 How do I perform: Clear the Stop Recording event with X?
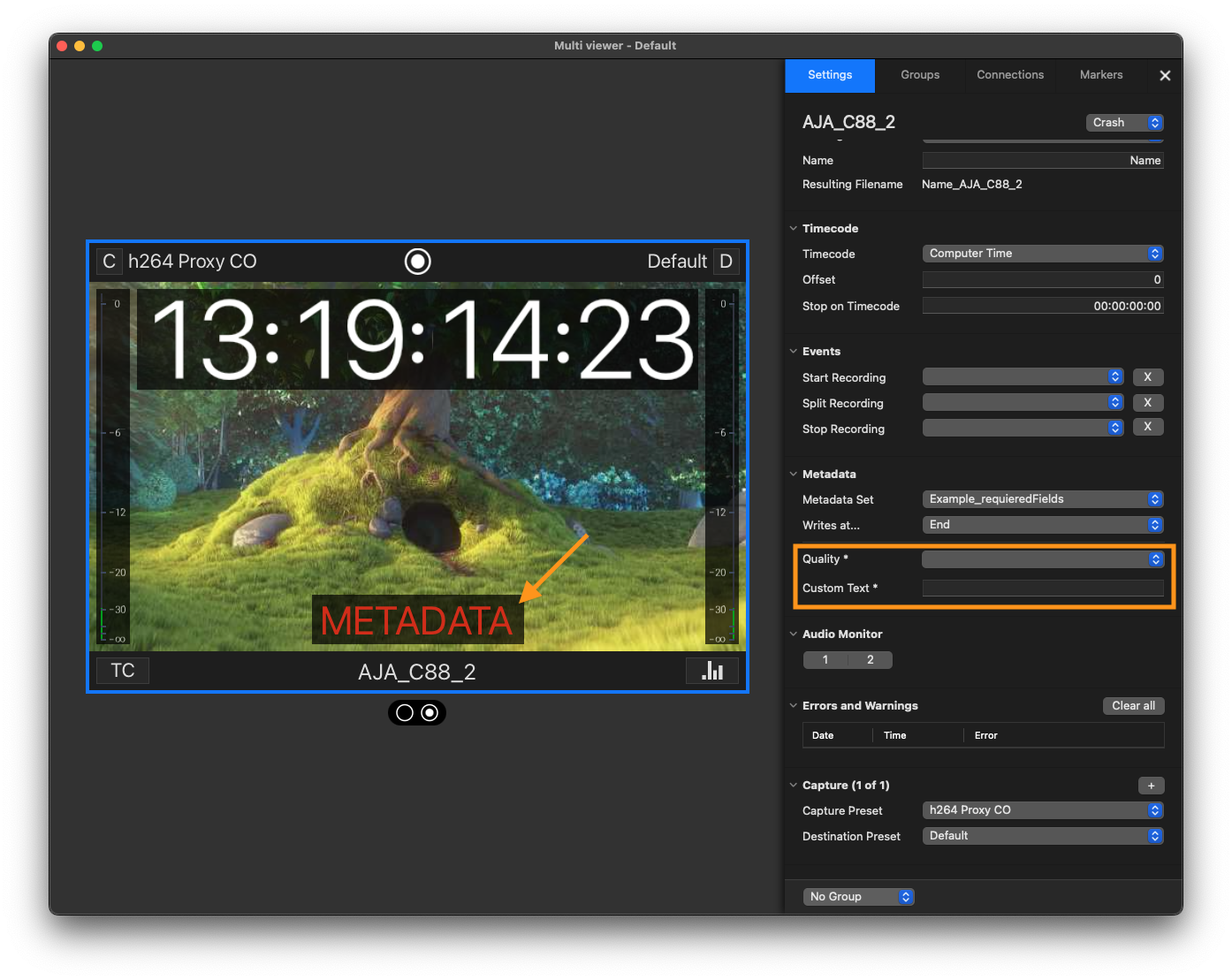(1148, 427)
